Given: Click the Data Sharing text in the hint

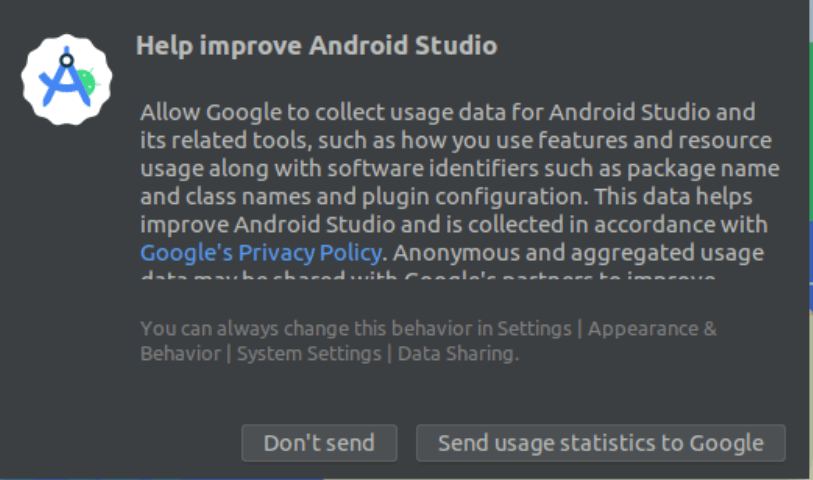Looking at the screenshot, I should point(457,354).
